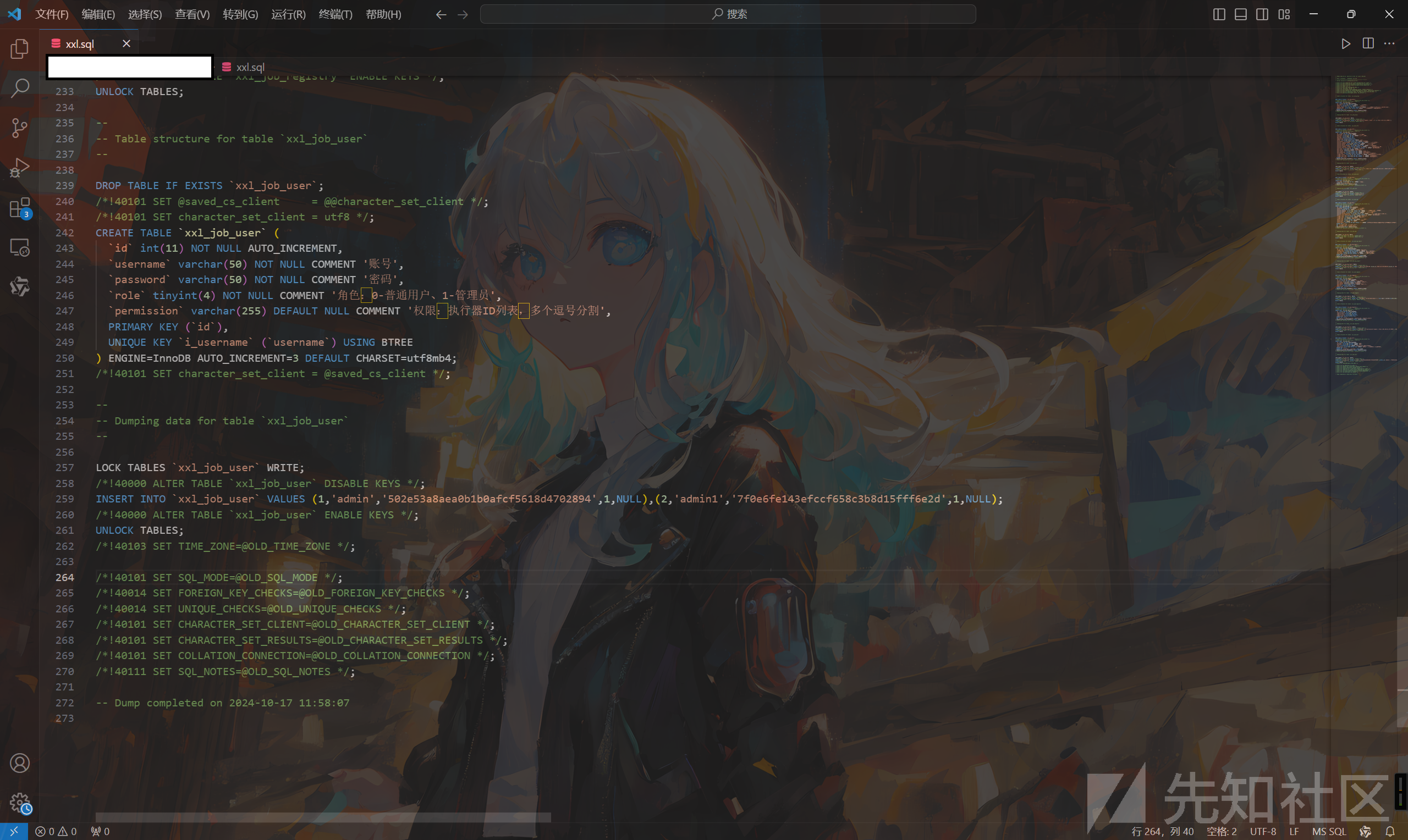Go back in navigation history
Screen dimensions: 1408x840
441,14
